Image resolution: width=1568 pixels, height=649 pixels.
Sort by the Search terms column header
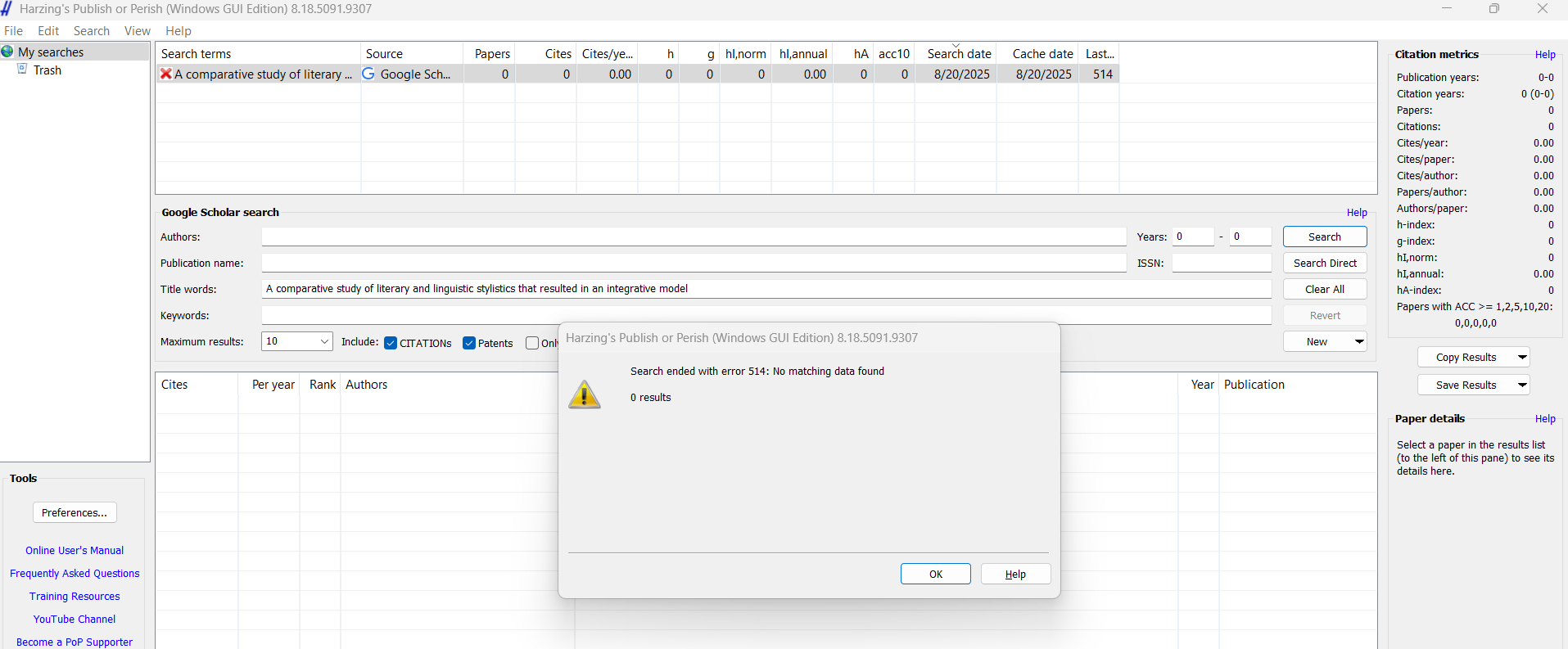point(259,53)
